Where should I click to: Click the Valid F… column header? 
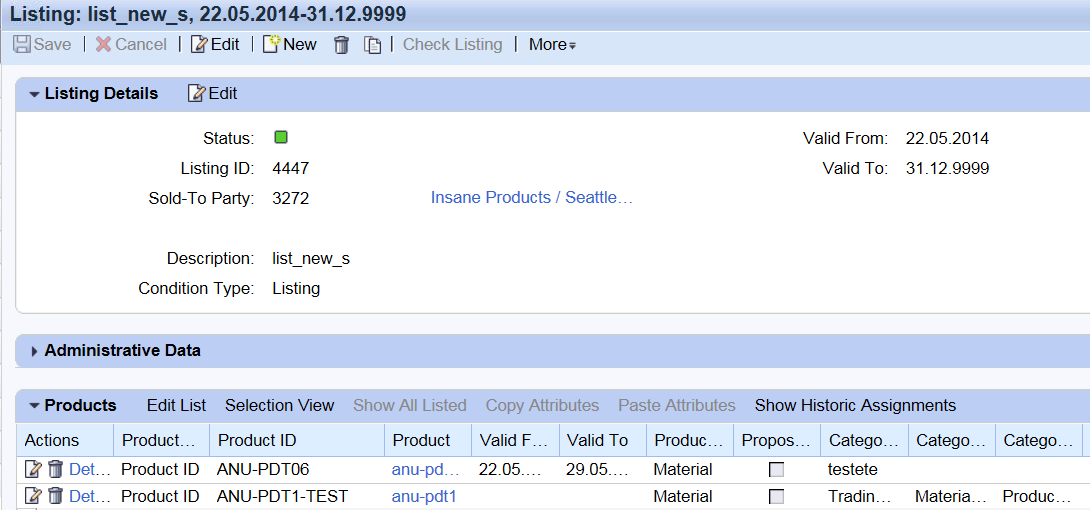coord(515,441)
